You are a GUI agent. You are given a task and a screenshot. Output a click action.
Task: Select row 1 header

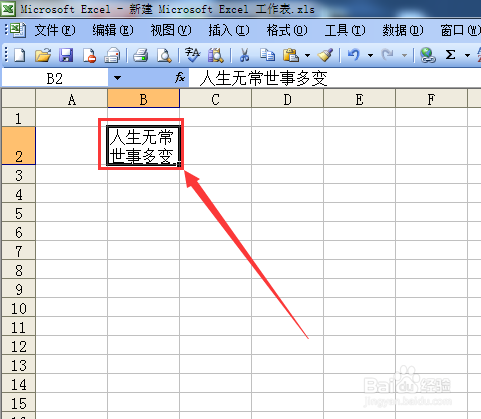click(18, 118)
